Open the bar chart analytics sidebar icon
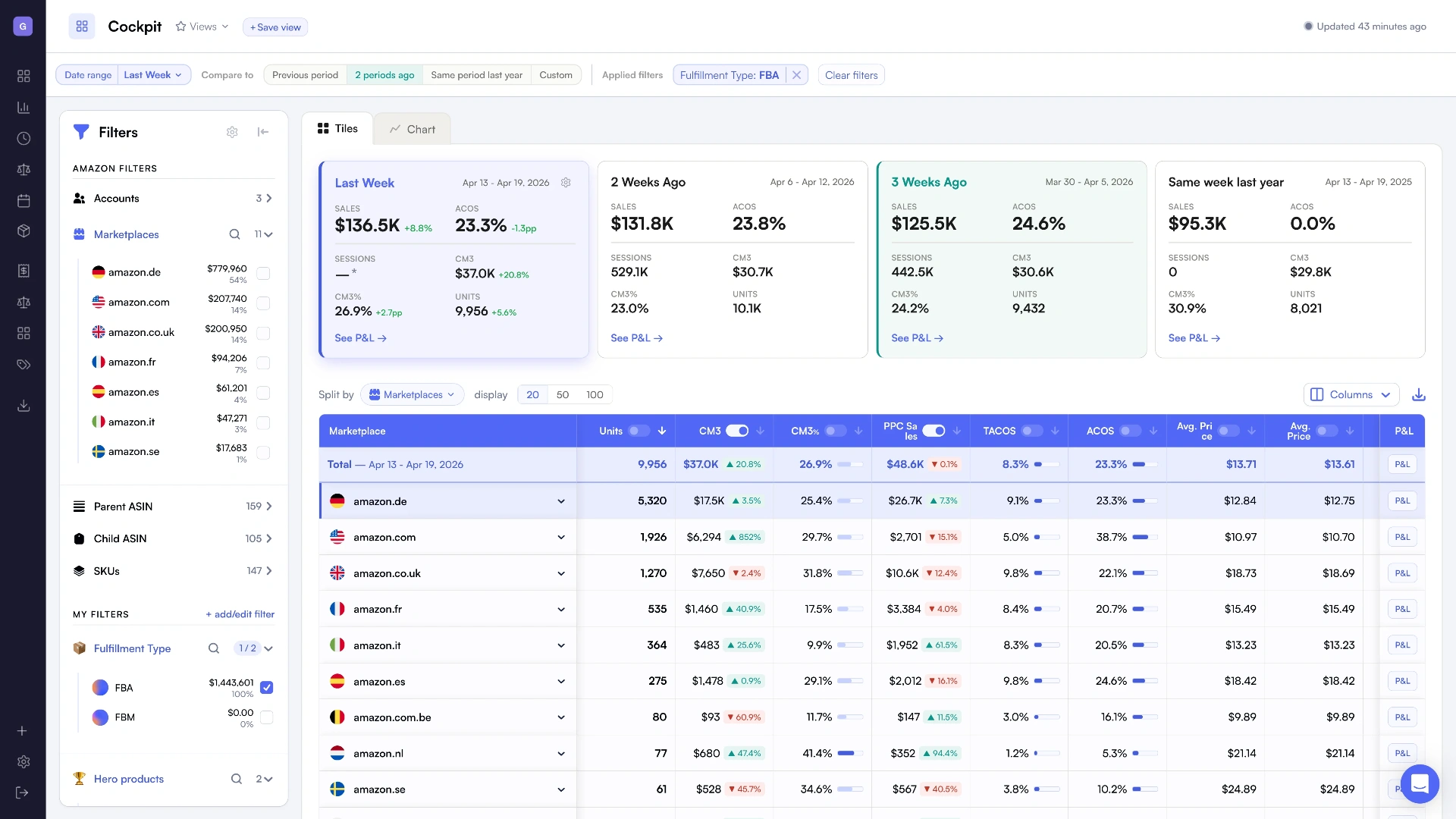The image size is (1456, 819). pos(24,108)
